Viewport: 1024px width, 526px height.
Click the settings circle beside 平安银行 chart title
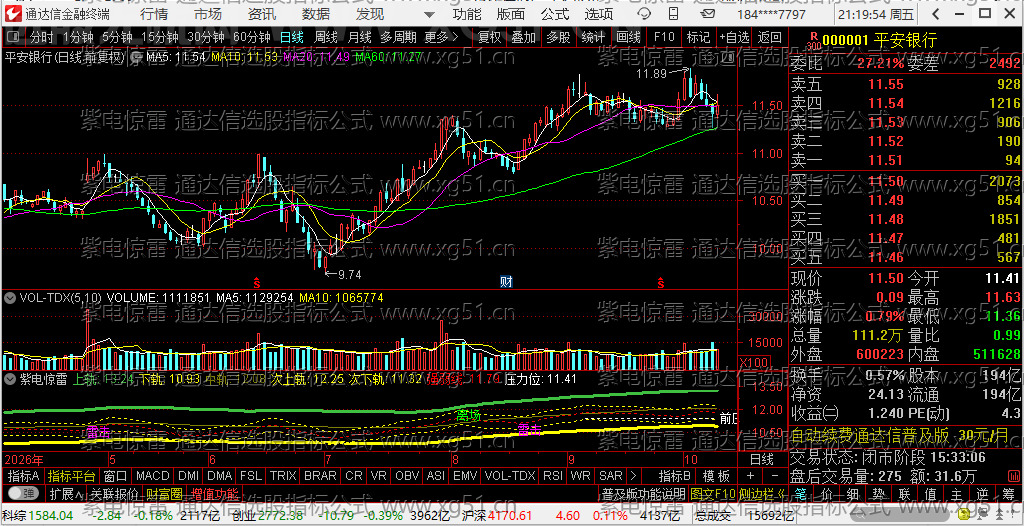click(x=136, y=58)
